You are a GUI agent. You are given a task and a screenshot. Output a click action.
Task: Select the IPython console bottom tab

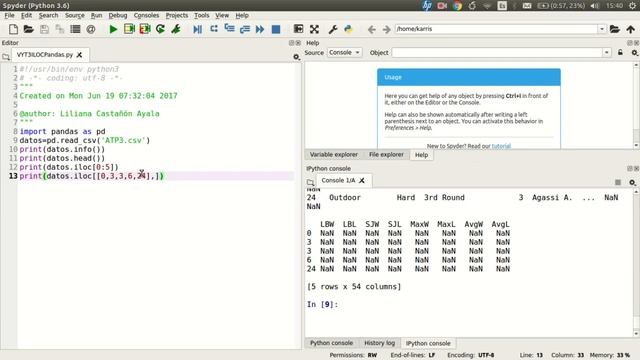pyautogui.click(x=428, y=344)
